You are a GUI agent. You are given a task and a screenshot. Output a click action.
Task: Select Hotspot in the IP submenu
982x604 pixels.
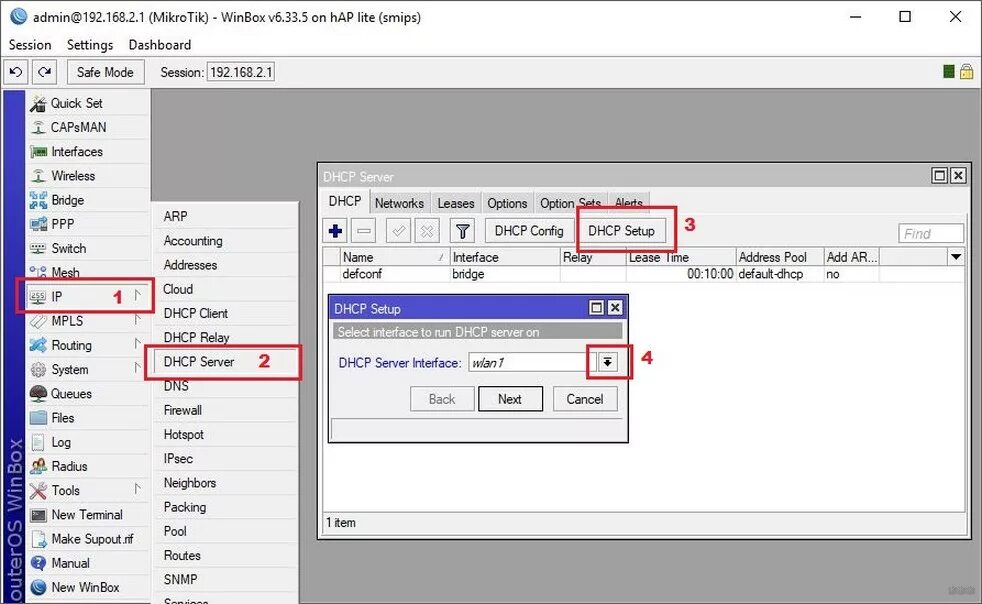224,434
